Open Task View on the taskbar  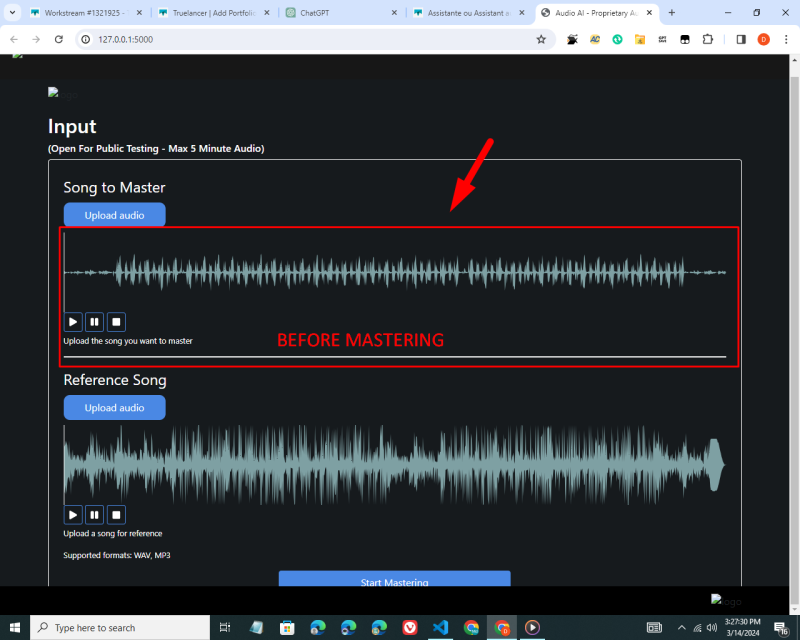(x=225, y=627)
